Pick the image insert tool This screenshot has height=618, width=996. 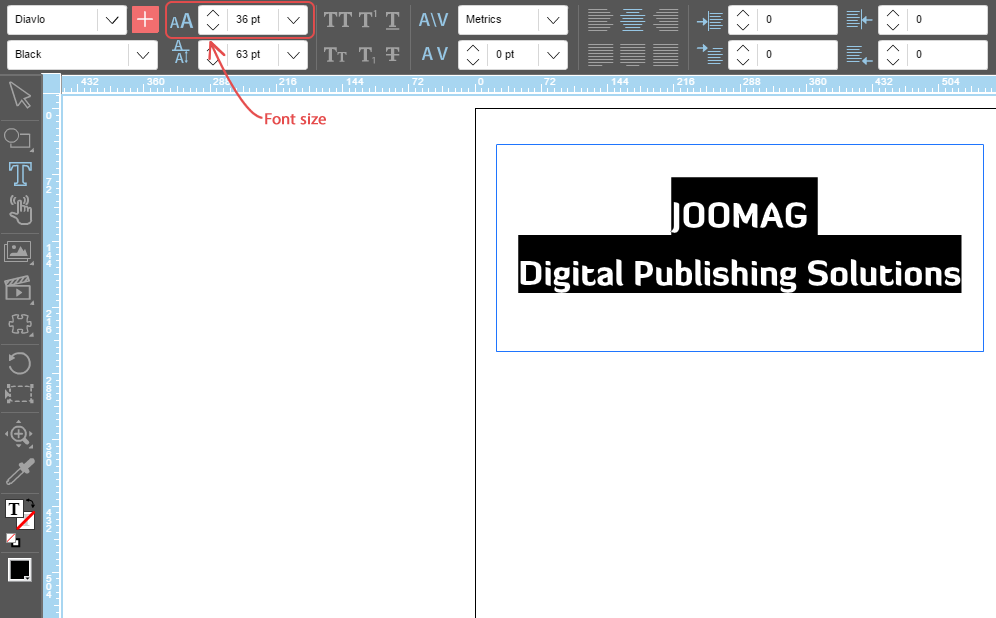click(x=19, y=252)
